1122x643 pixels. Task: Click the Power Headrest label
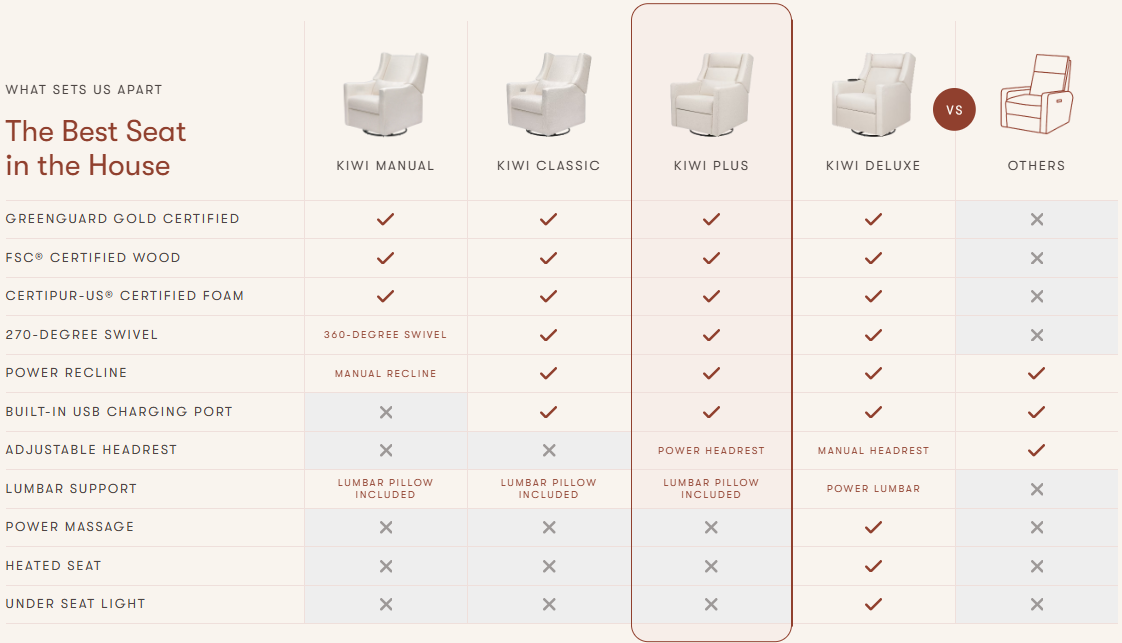[711, 451]
